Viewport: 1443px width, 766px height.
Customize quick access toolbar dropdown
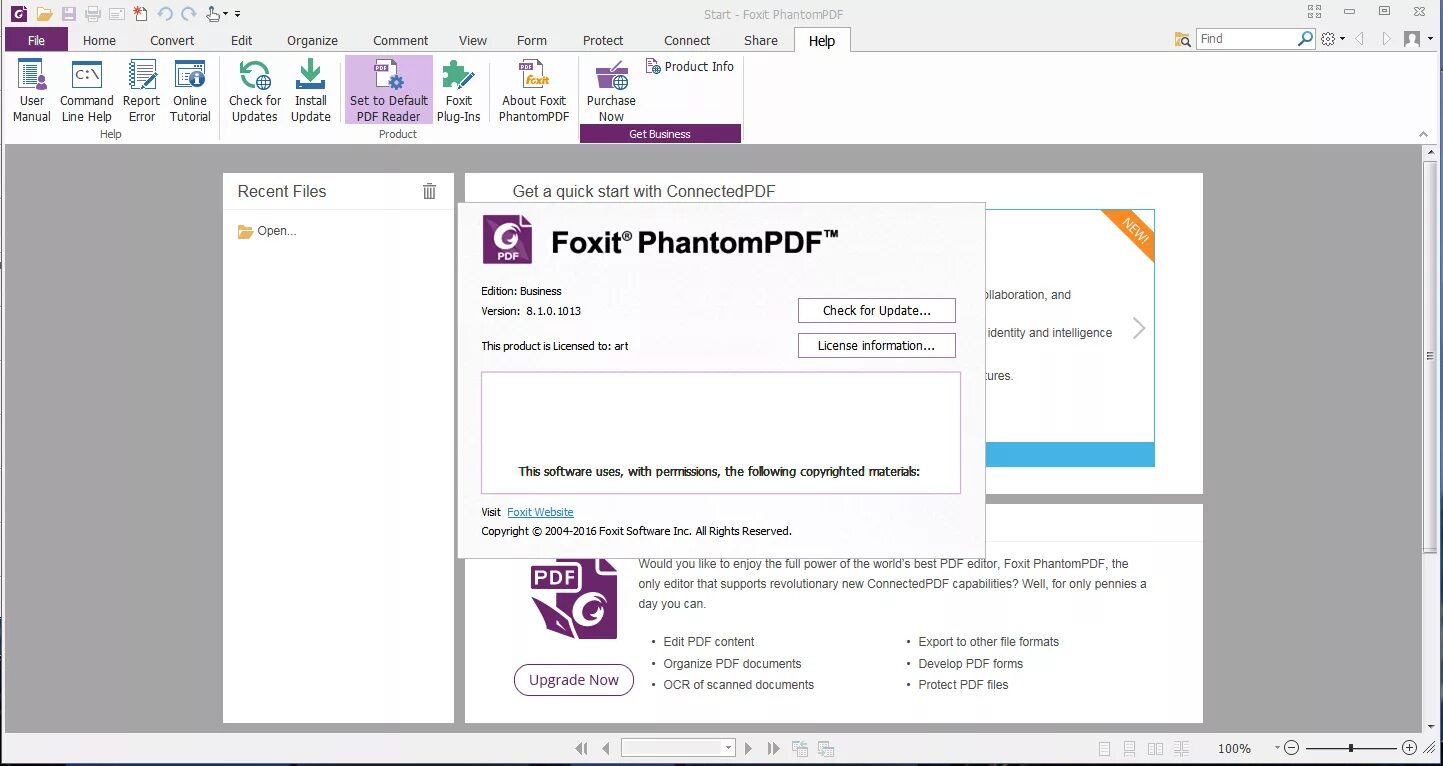pos(238,14)
